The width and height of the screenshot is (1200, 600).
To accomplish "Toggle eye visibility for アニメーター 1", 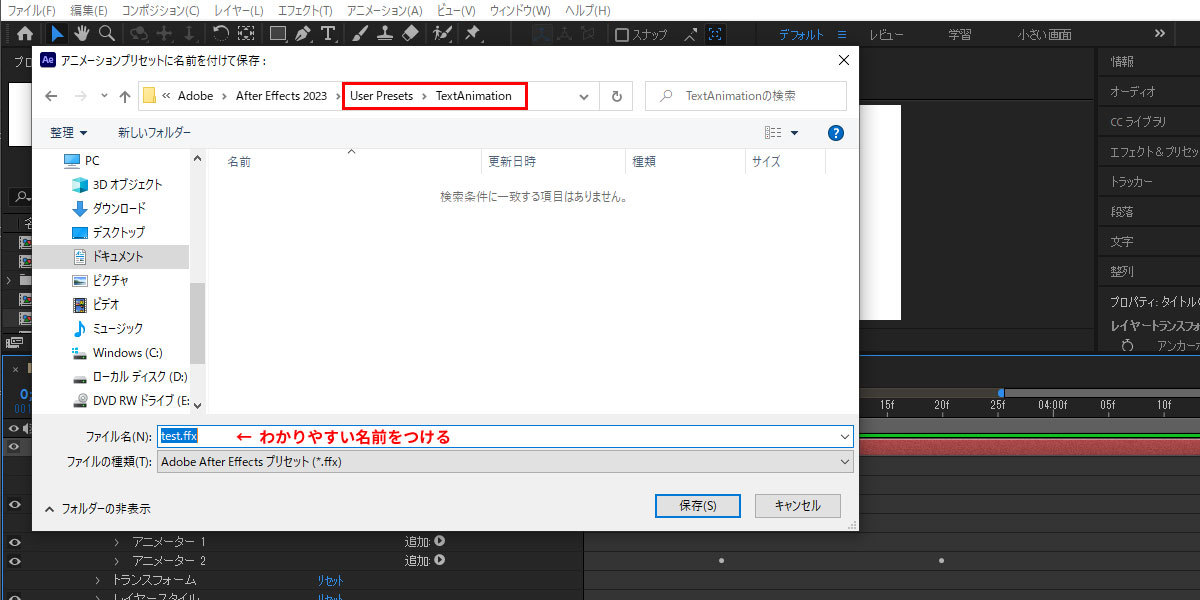I will tap(15, 541).
